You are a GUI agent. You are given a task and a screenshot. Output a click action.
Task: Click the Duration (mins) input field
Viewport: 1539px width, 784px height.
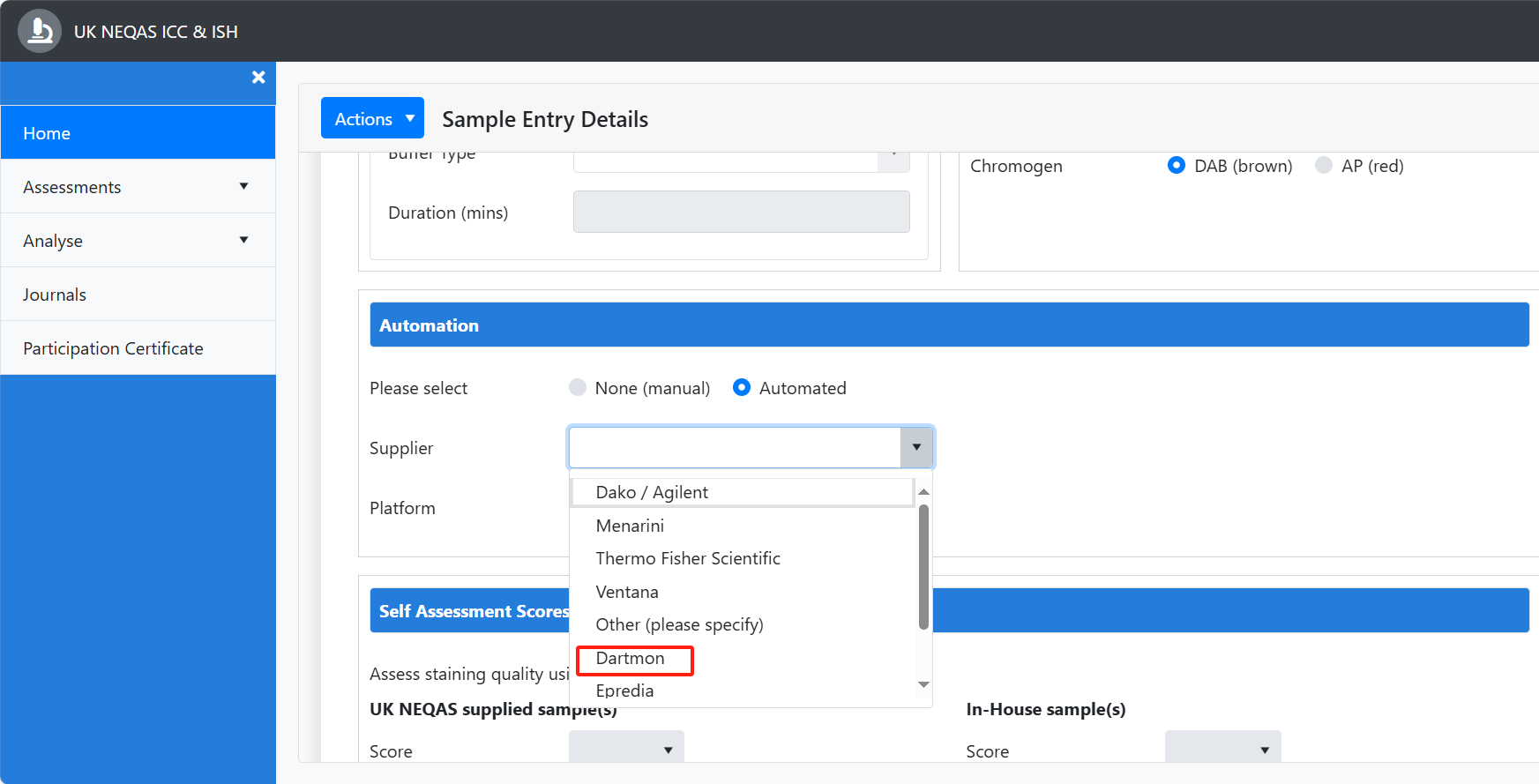pos(741,212)
